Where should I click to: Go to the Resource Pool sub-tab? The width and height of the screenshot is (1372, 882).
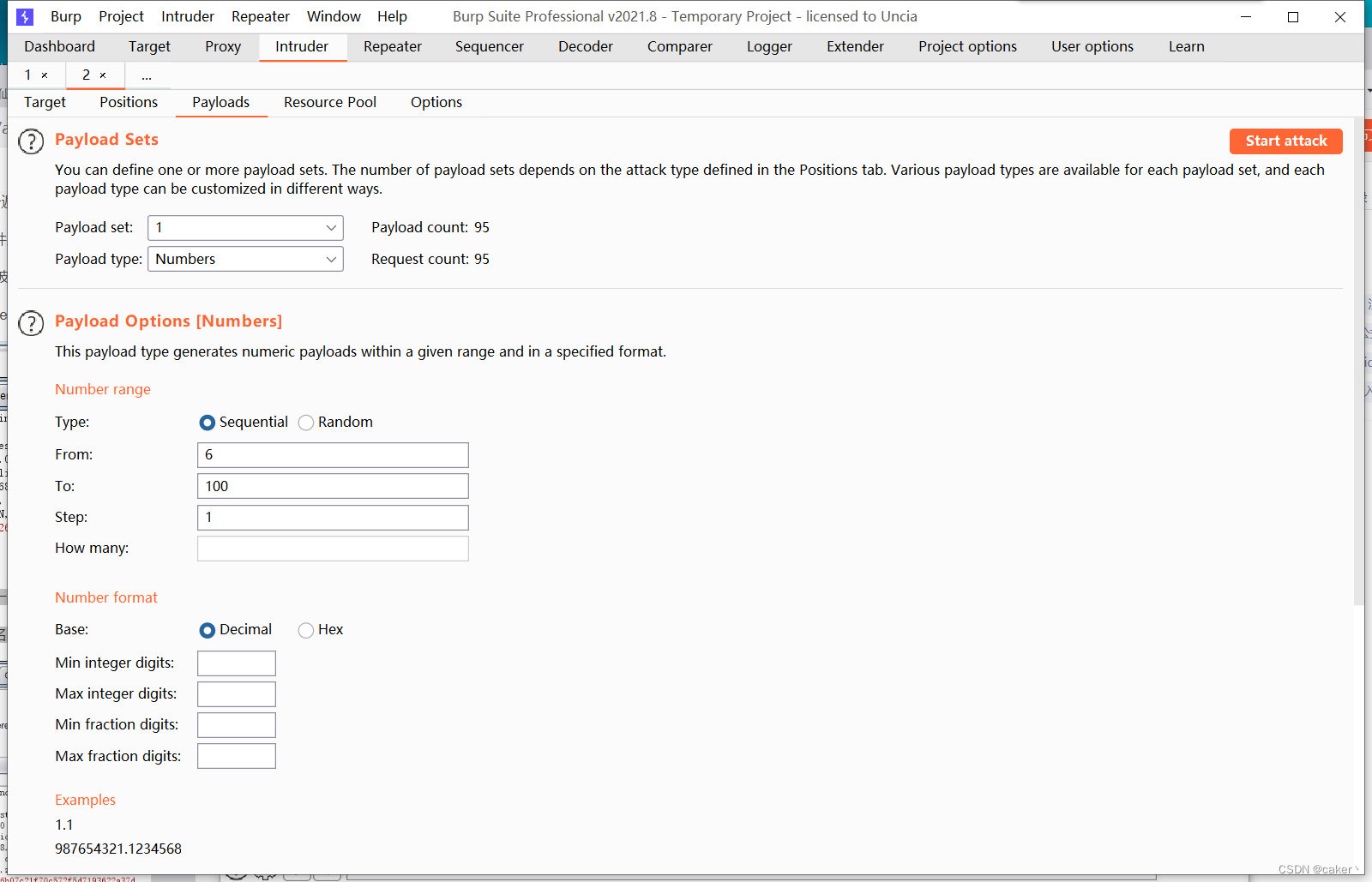(330, 102)
